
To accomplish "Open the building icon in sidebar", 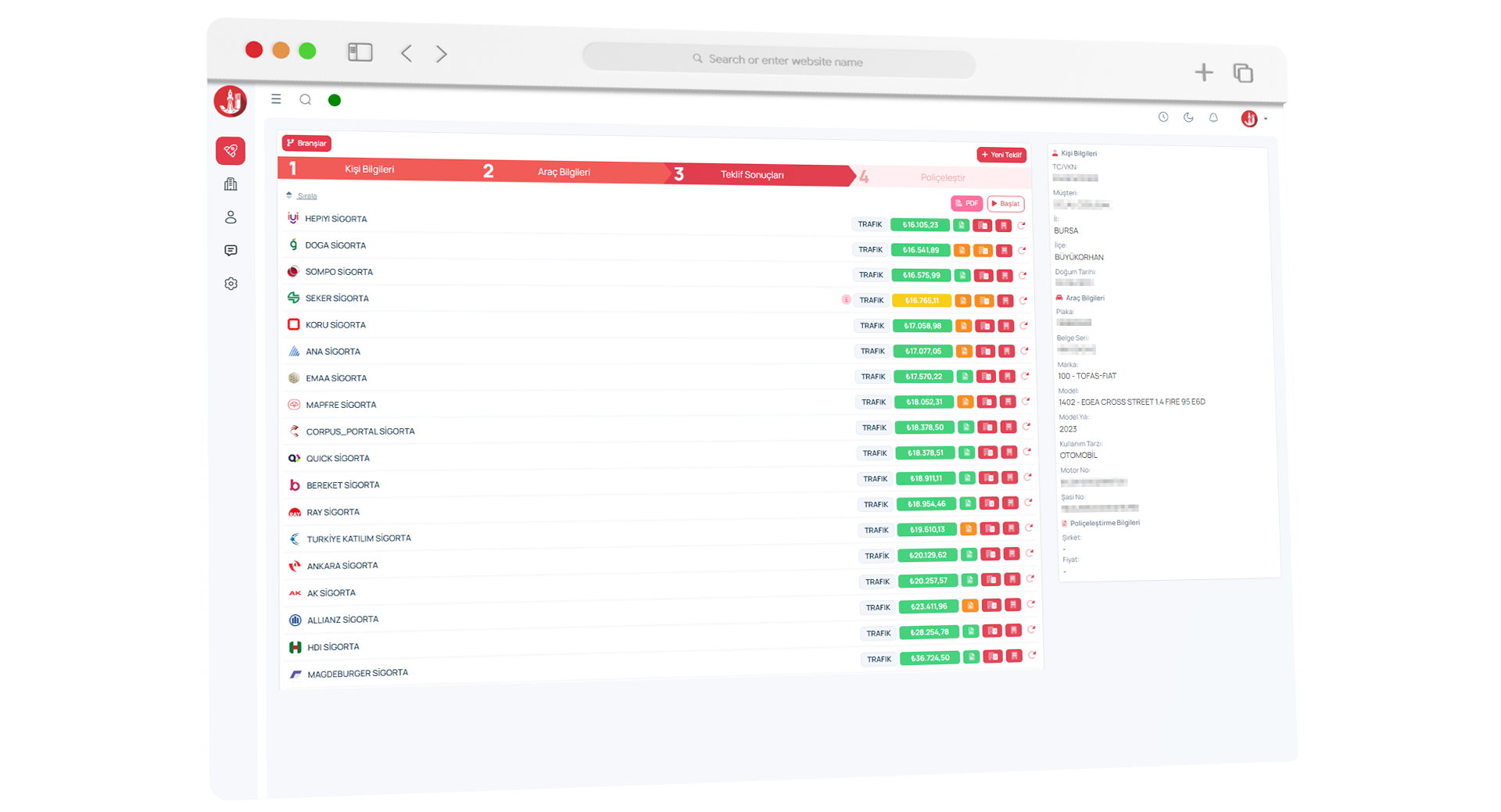I will (x=231, y=184).
